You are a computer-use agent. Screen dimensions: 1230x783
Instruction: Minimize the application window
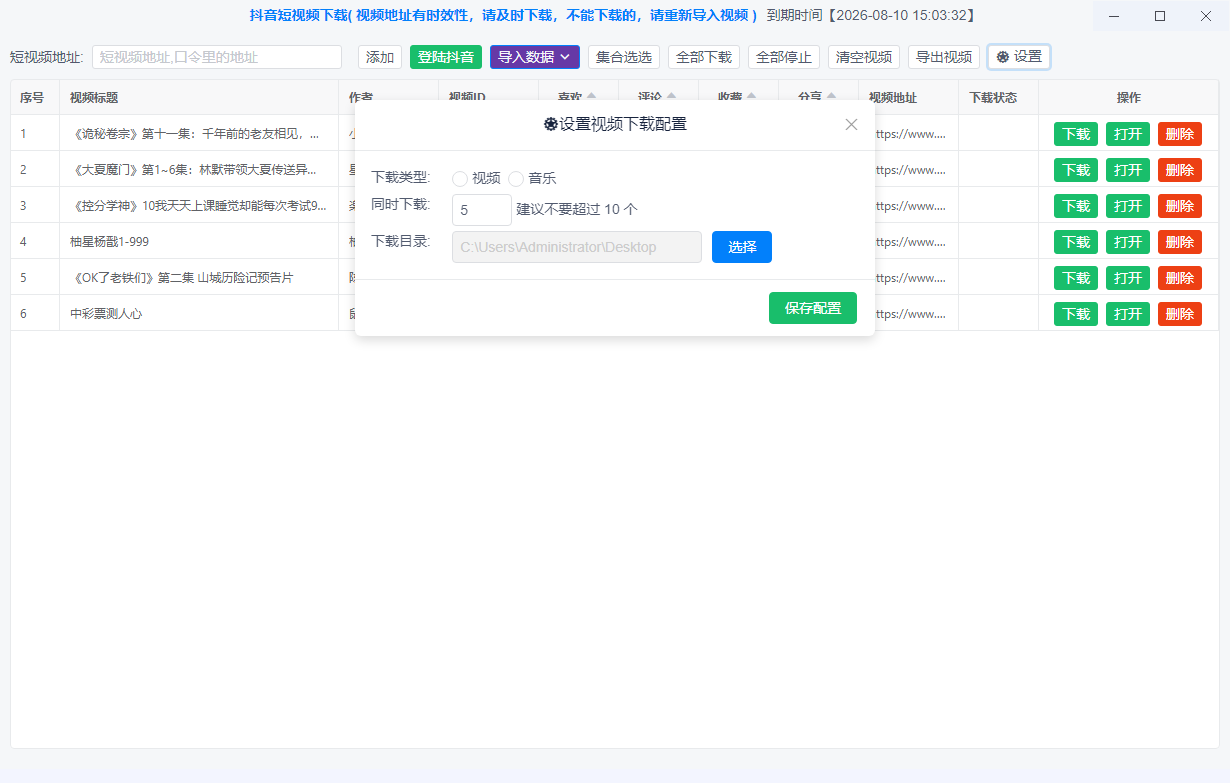point(1115,16)
